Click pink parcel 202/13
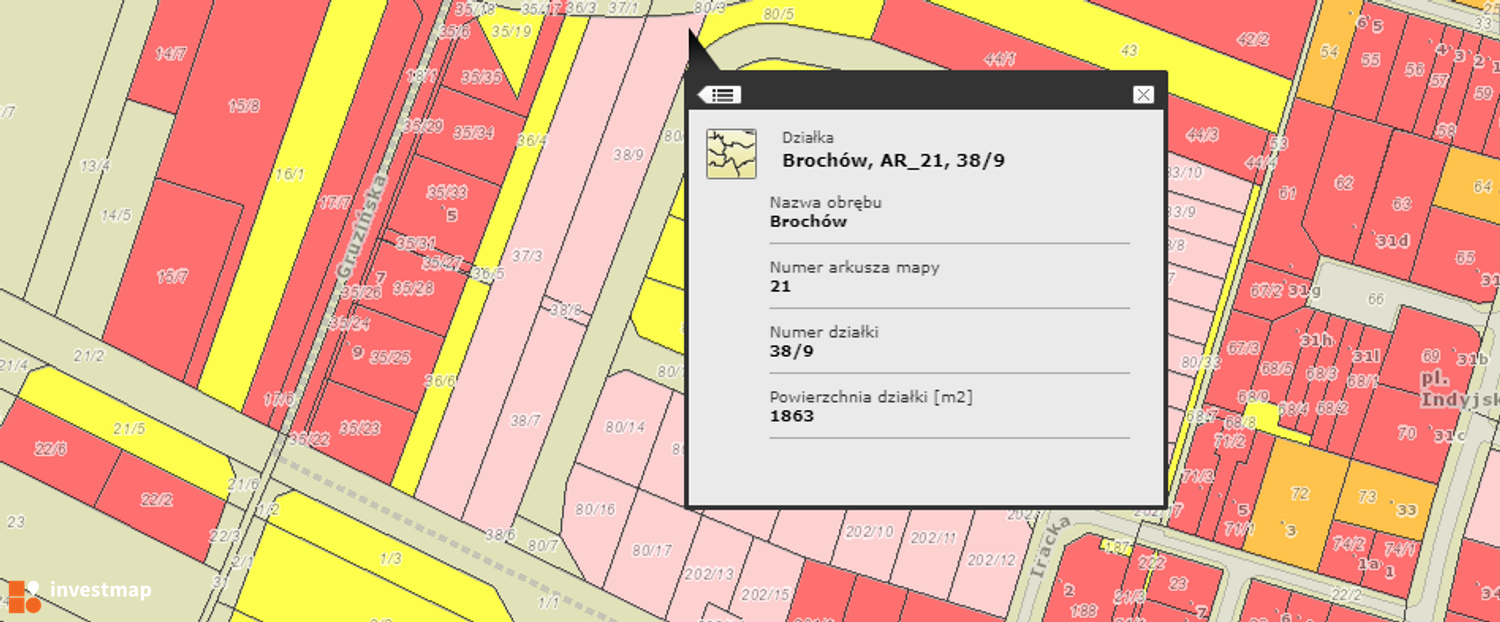Viewport: 1500px width, 622px height. pyautogui.click(x=710, y=574)
